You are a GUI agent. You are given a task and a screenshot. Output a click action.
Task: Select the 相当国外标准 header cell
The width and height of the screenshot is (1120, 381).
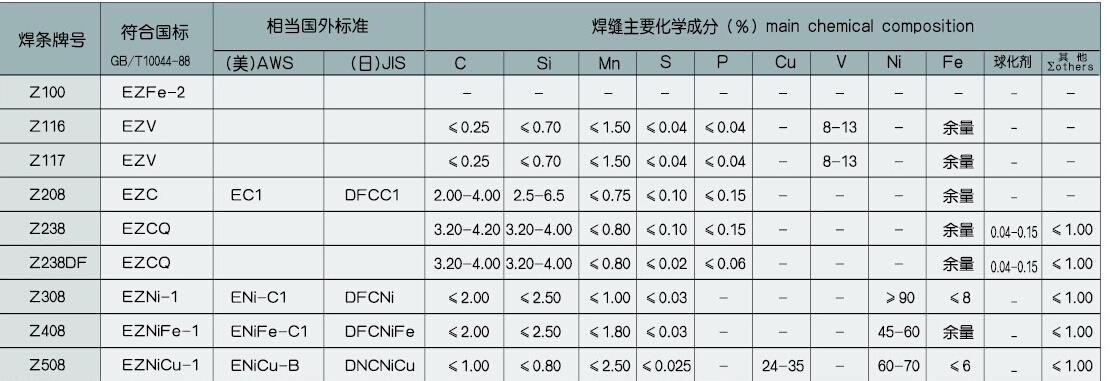(319, 27)
